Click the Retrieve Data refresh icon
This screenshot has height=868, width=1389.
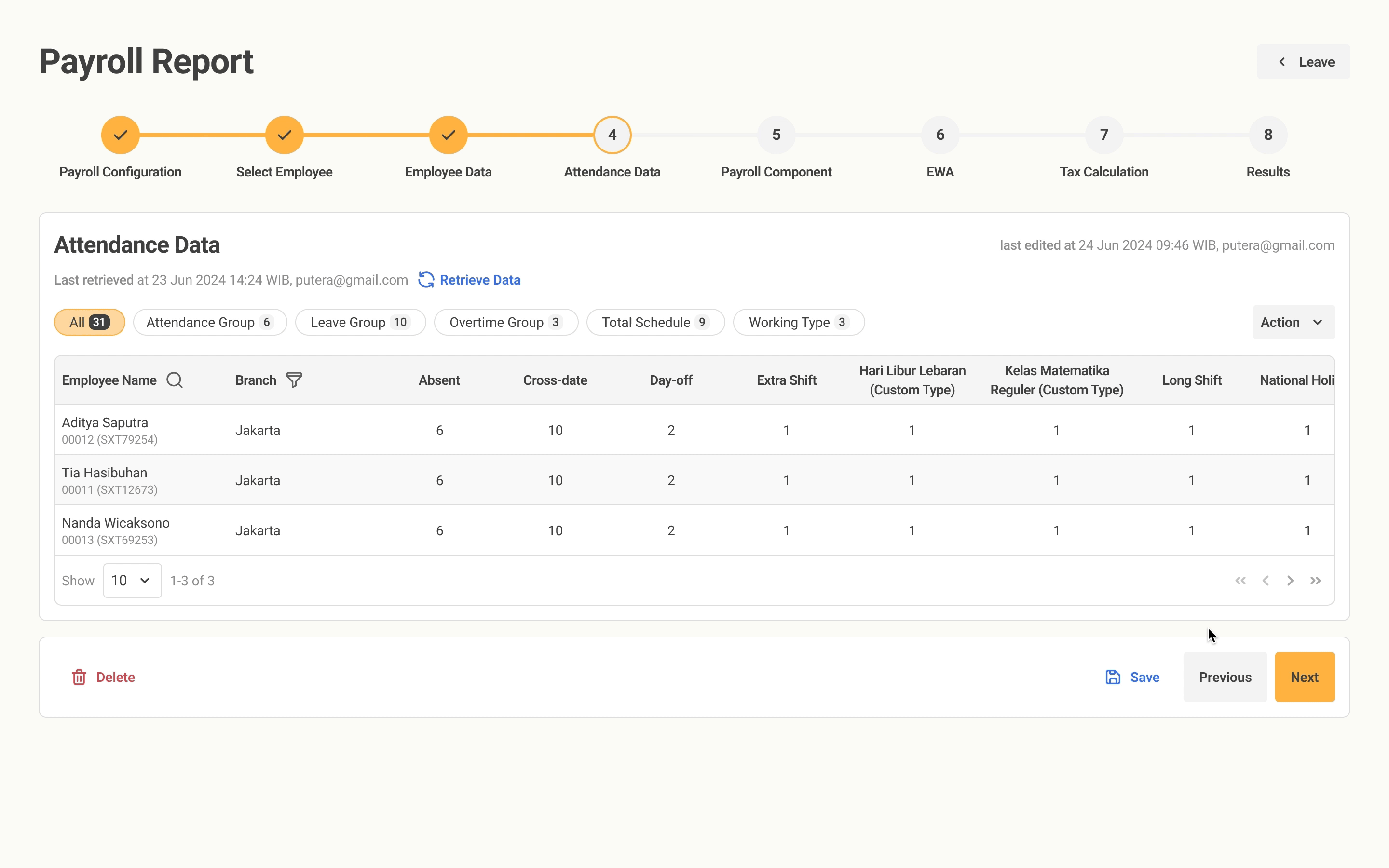(x=426, y=280)
